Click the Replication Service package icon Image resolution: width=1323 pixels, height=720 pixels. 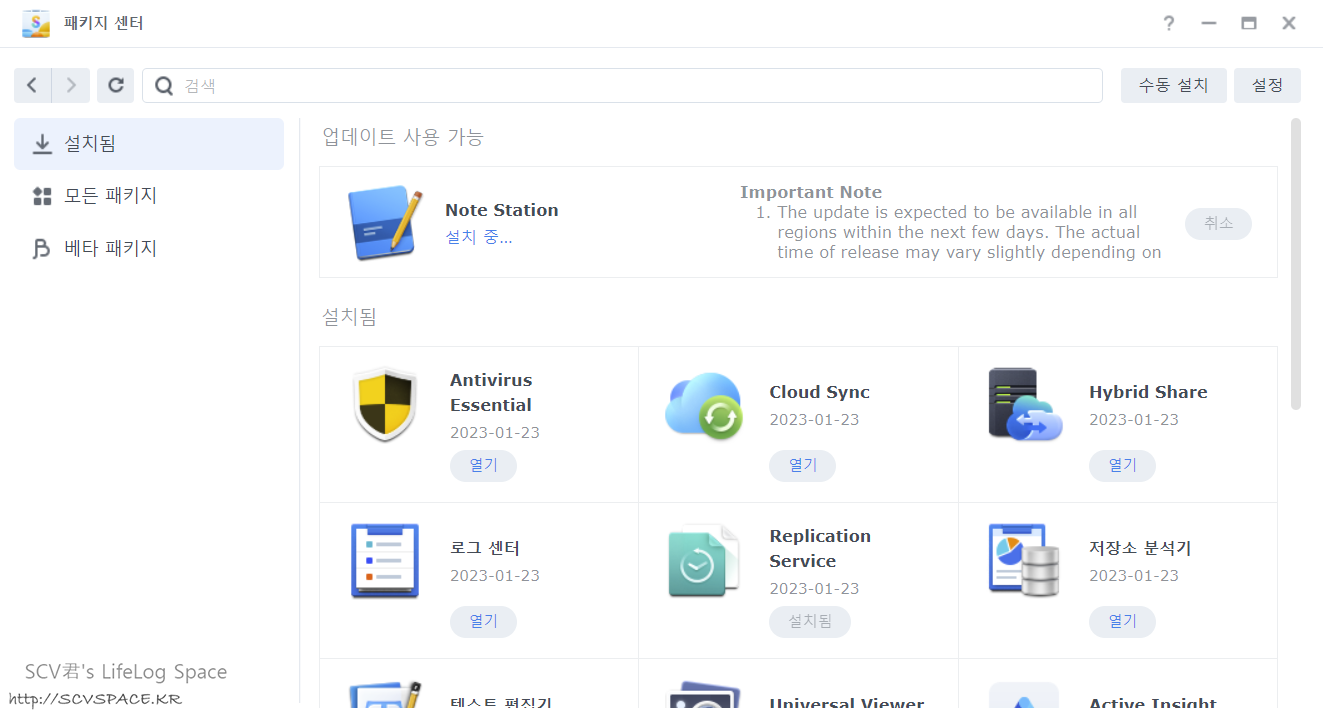pos(704,561)
